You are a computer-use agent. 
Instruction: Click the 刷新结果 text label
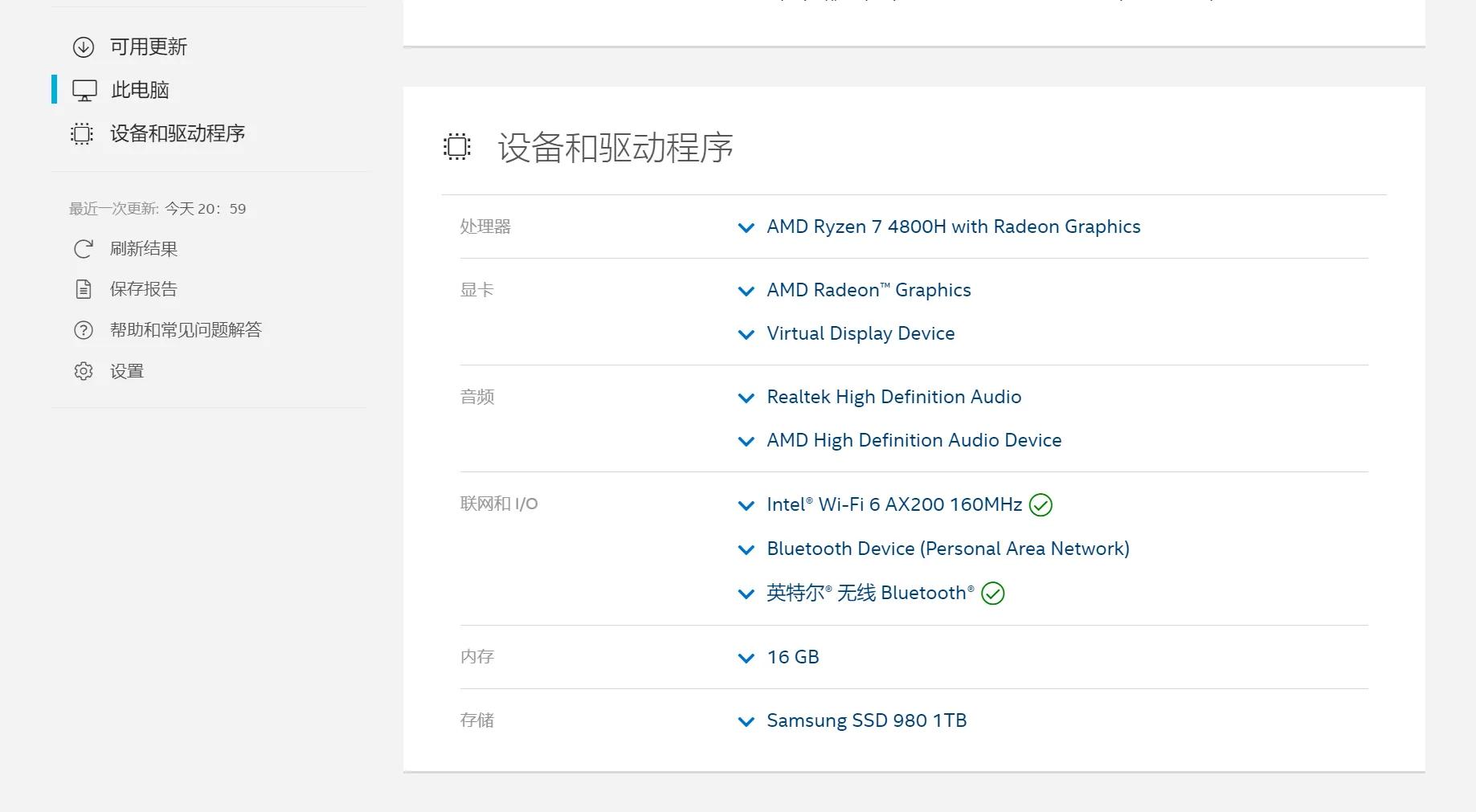click(x=143, y=249)
